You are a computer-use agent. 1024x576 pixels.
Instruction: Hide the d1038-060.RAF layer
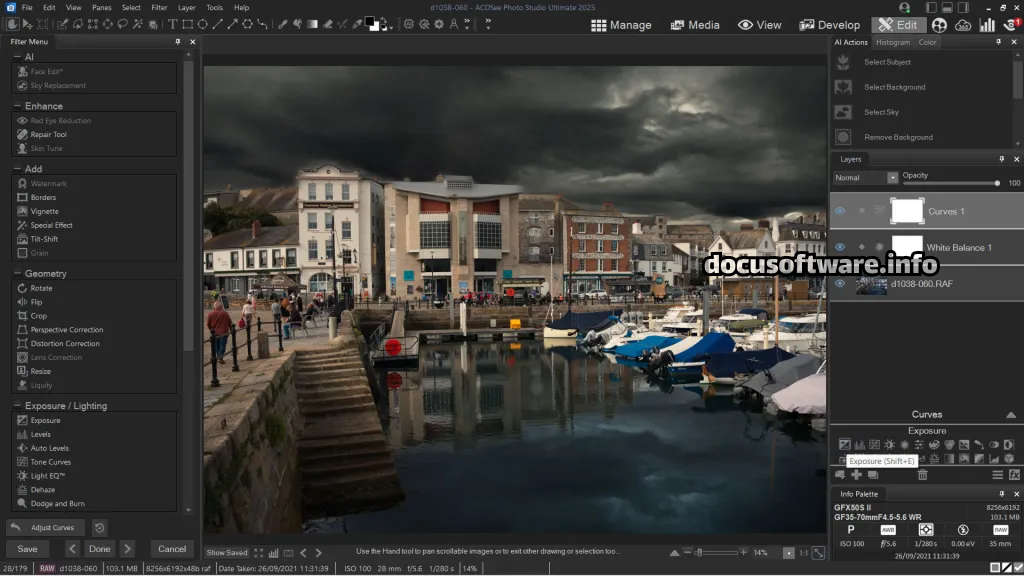(840, 283)
